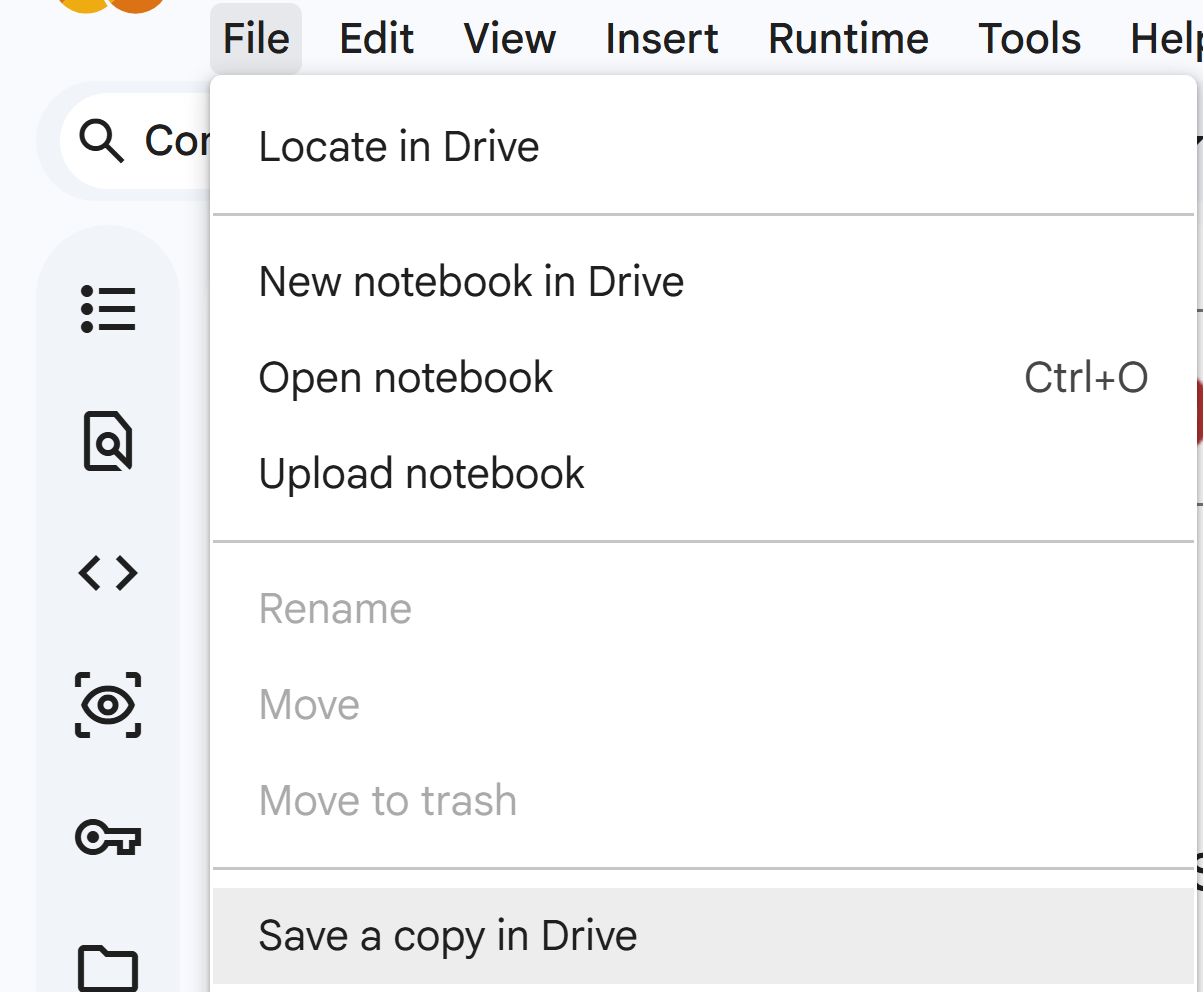The height and width of the screenshot is (992, 1203).
Task: Select New notebook in Drive
Action: pyautogui.click(x=471, y=282)
